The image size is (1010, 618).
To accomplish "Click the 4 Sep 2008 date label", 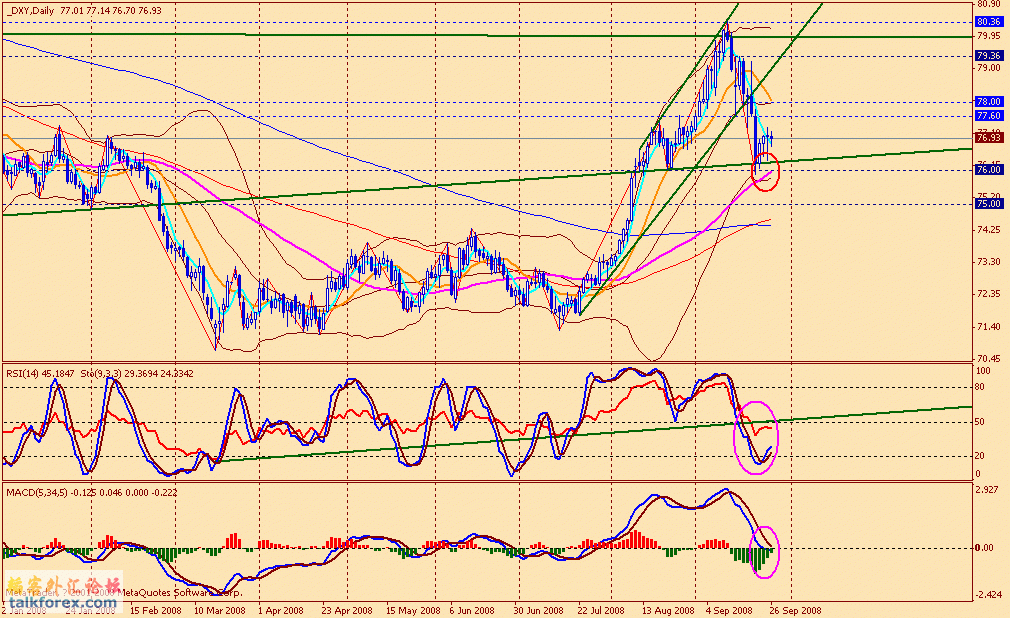I will pos(729,610).
